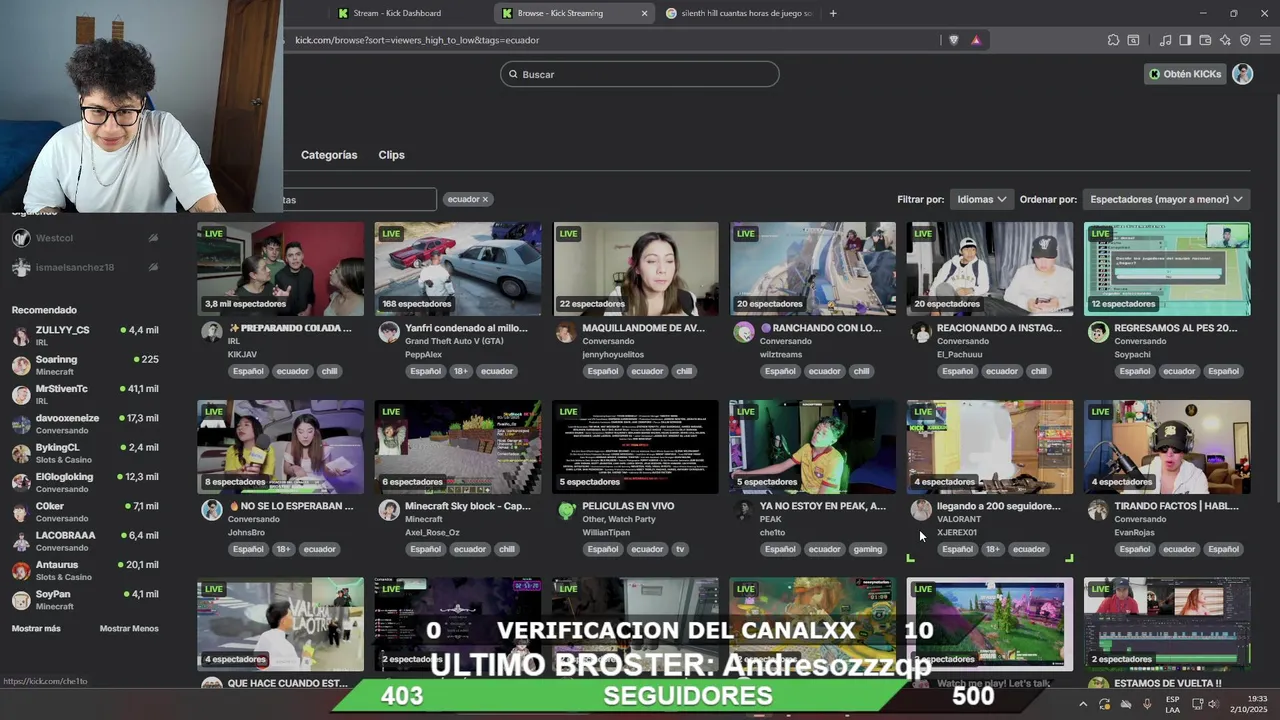Open the Clips tab
This screenshot has height=720, width=1280.
pyautogui.click(x=391, y=155)
